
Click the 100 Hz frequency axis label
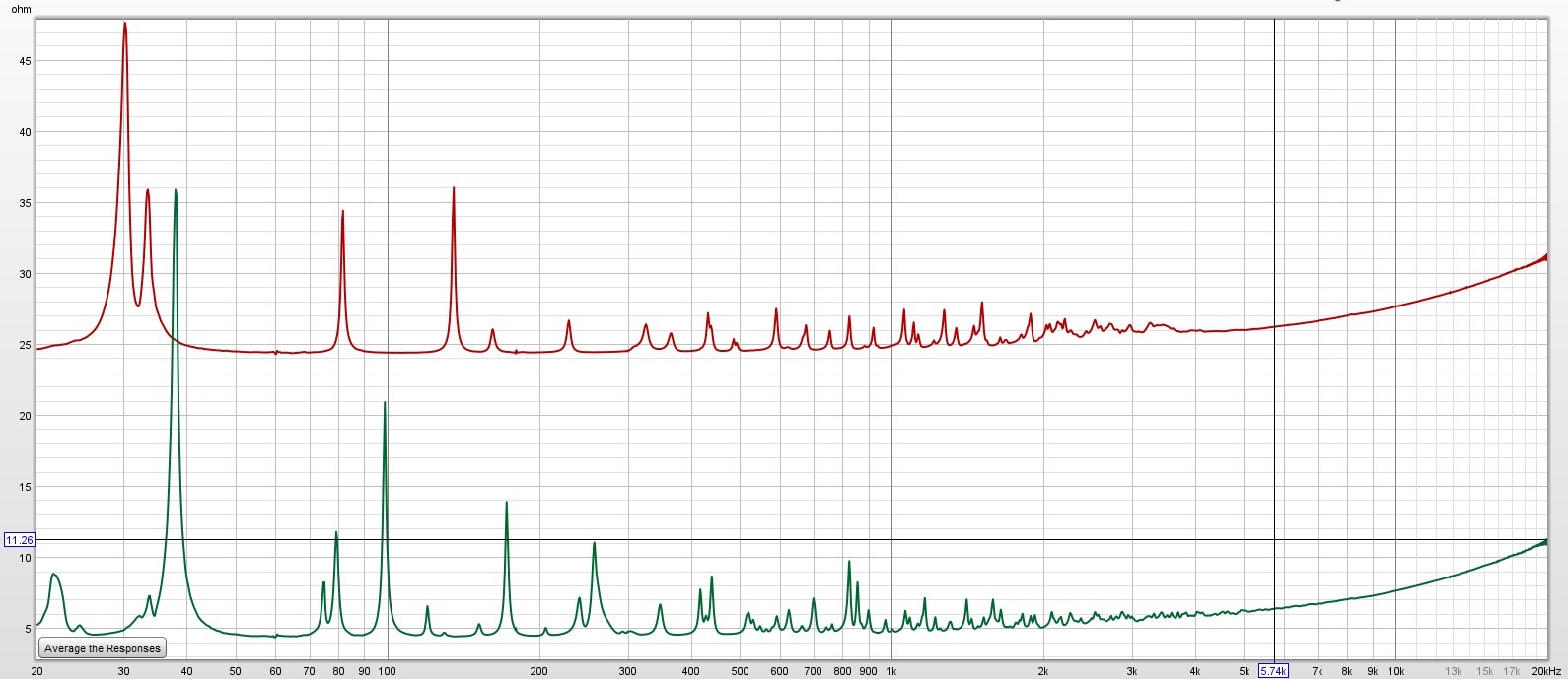coord(388,671)
